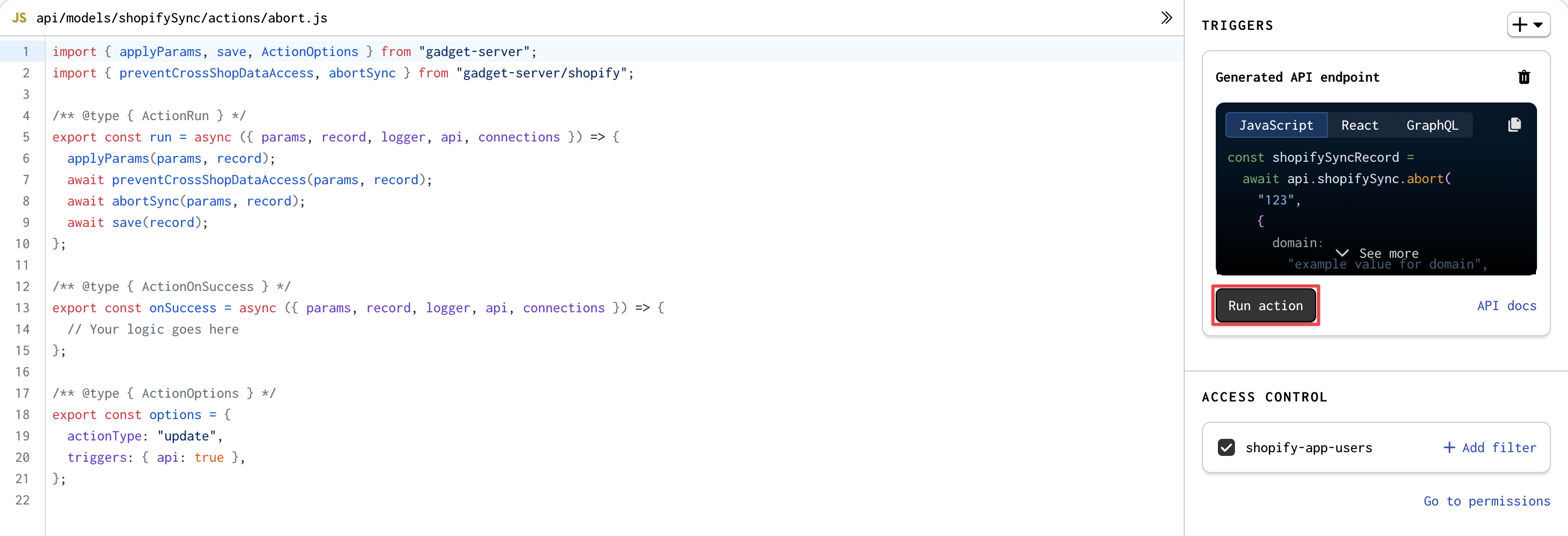Click the "// Your logic goes here" comment
1568x536 pixels.
153,329
